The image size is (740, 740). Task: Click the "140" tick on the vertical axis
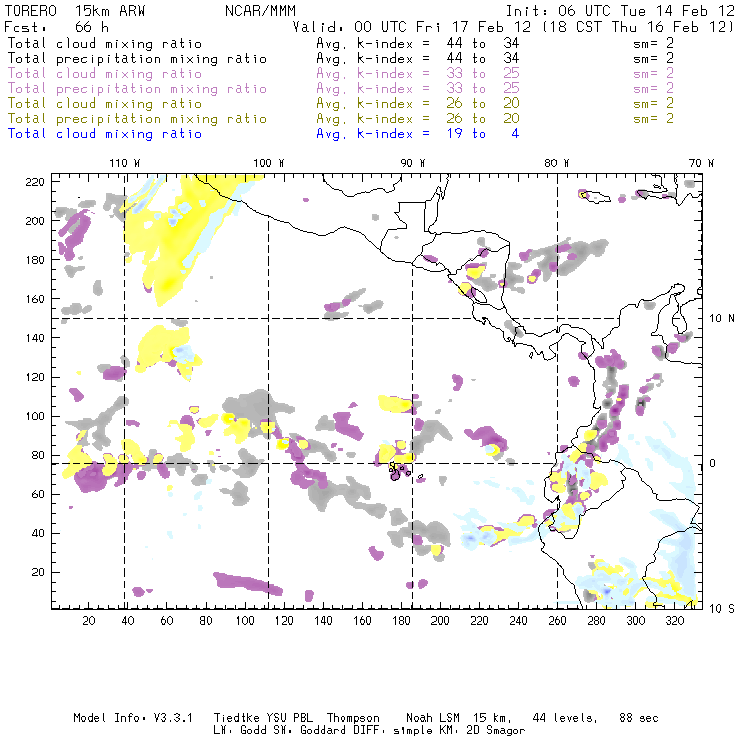click(x=35, y=338)
